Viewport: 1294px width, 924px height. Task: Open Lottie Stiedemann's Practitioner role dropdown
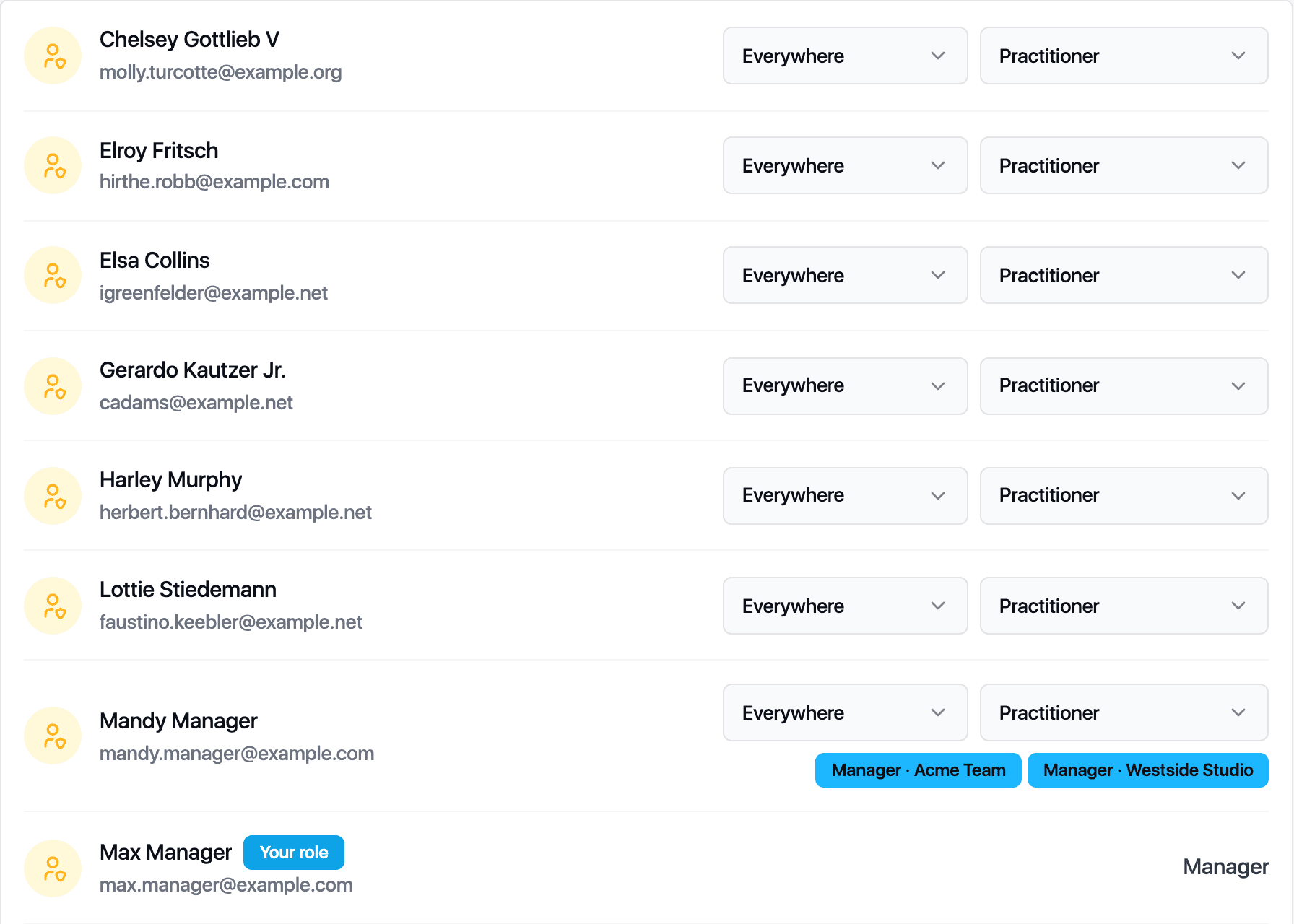(x=1124, y=606)
